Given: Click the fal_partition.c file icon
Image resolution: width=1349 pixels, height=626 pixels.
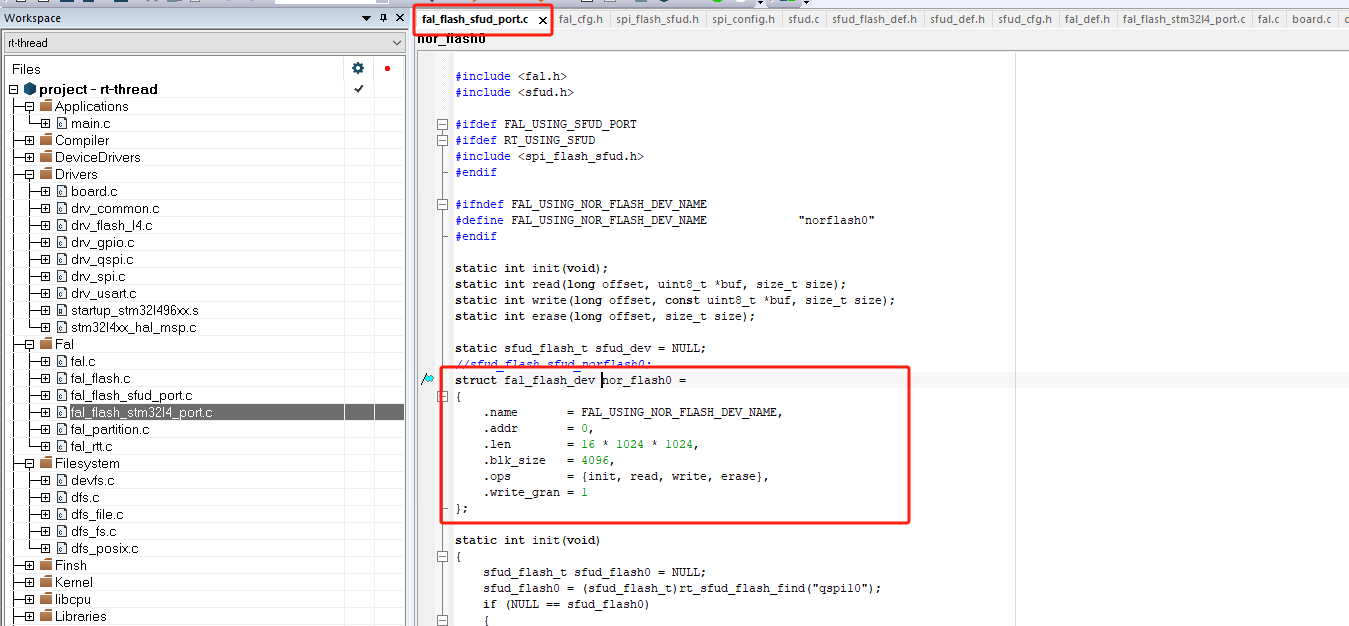Looking at the screenshot, I should (62, 429).
